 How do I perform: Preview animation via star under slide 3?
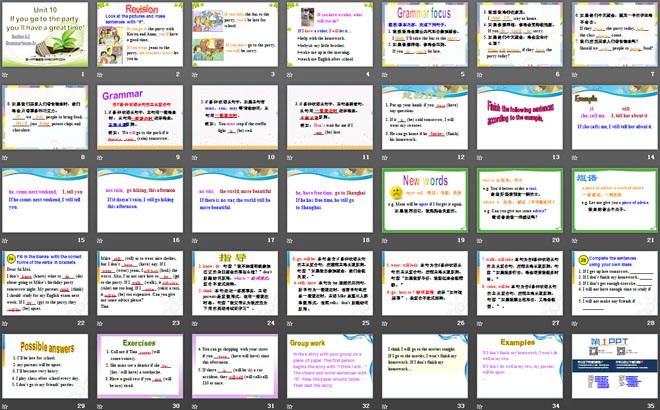point(195,75)
